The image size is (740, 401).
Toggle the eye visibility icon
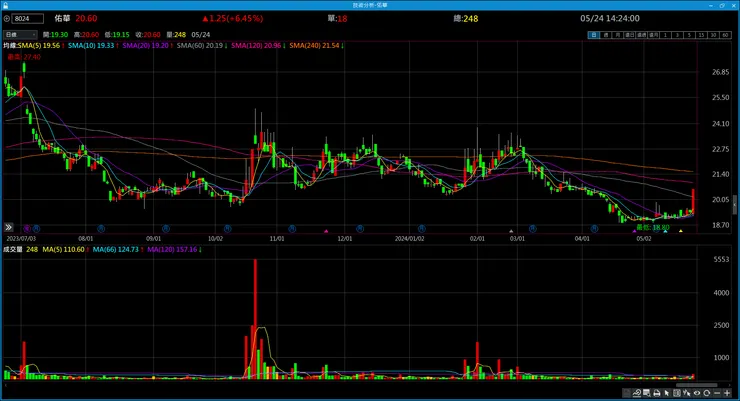click(x=697, y=393)
